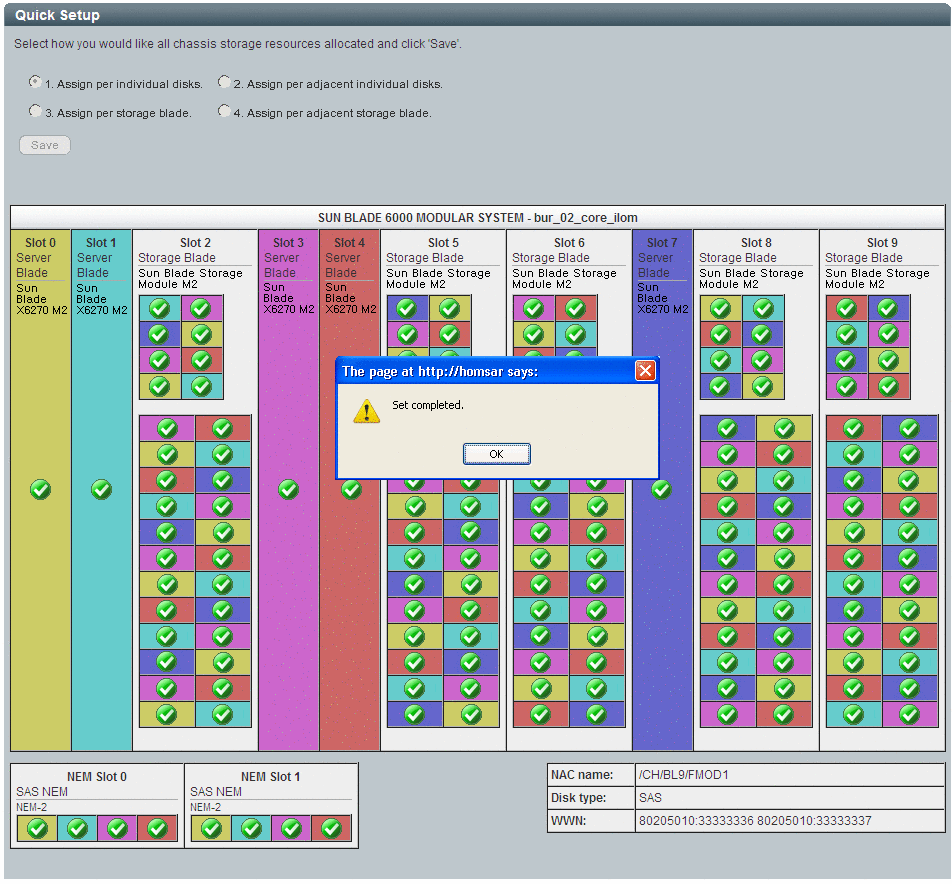Image resolution: width=952 pixels, height=884 pixels.
Task: Click the Quick Setup title bar
Action: [476, 15]
